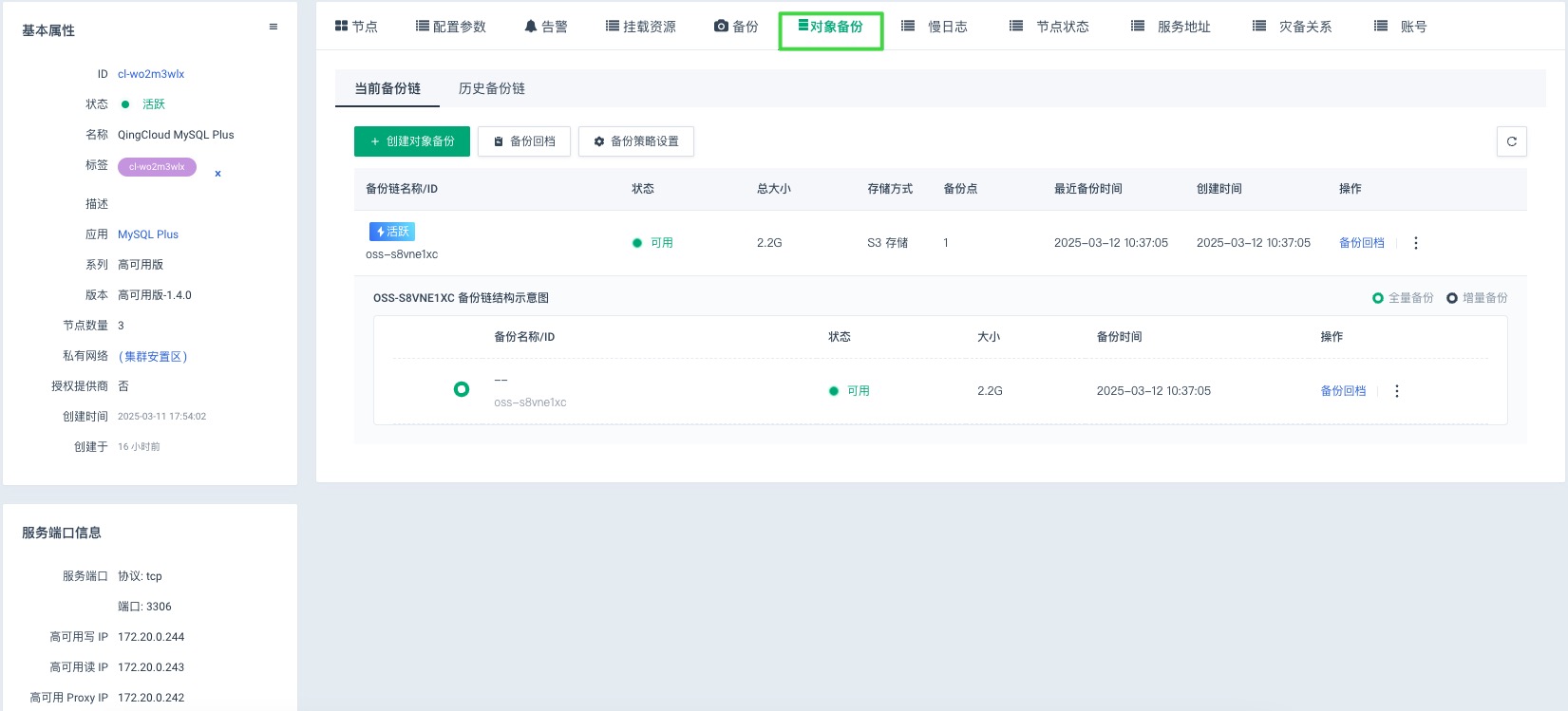Image resolution: width=1568 pixels, height=711 pixels.
Task: Refresh the backup chain list
Action: pos(1512,141)
